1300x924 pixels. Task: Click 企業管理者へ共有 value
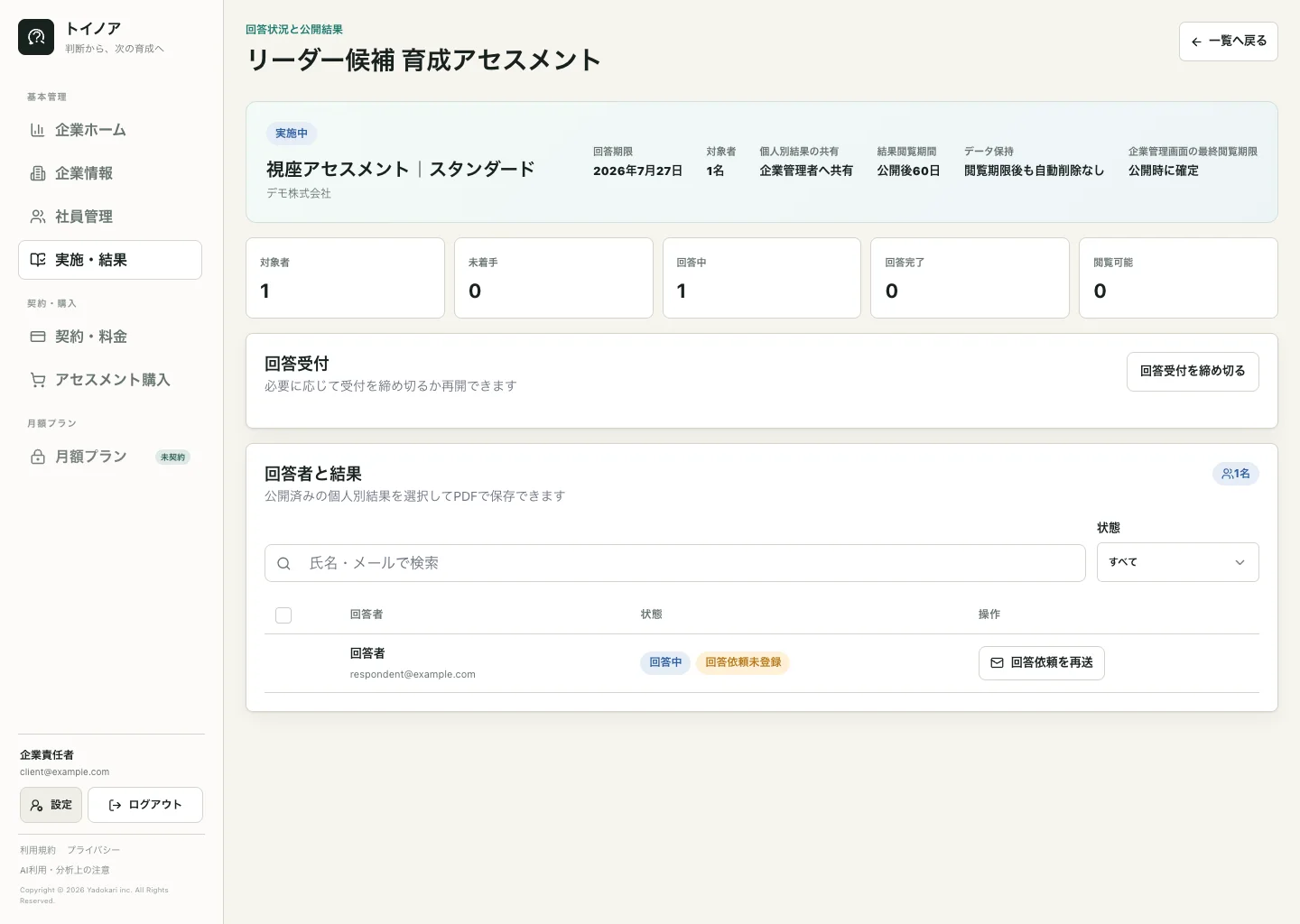click(806, 171)
